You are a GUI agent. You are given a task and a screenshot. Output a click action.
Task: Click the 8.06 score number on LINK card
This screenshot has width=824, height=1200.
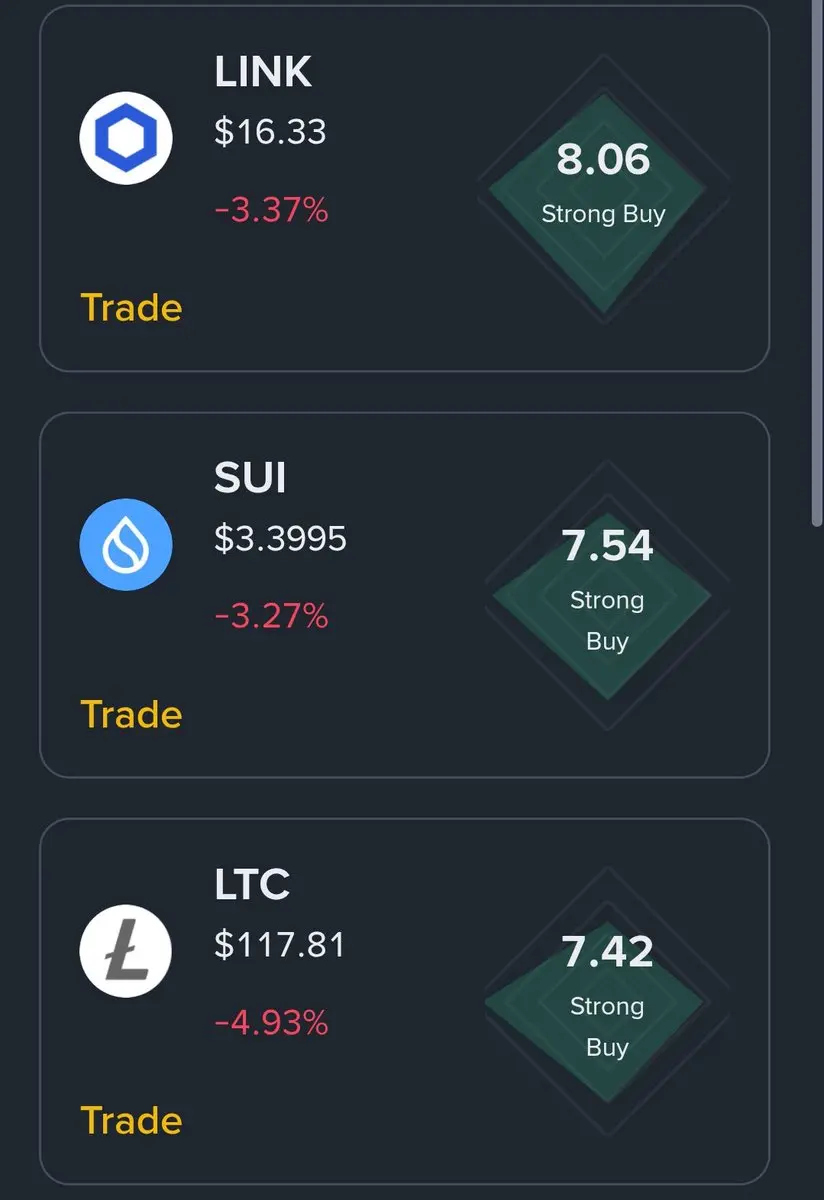coord(603,160)
